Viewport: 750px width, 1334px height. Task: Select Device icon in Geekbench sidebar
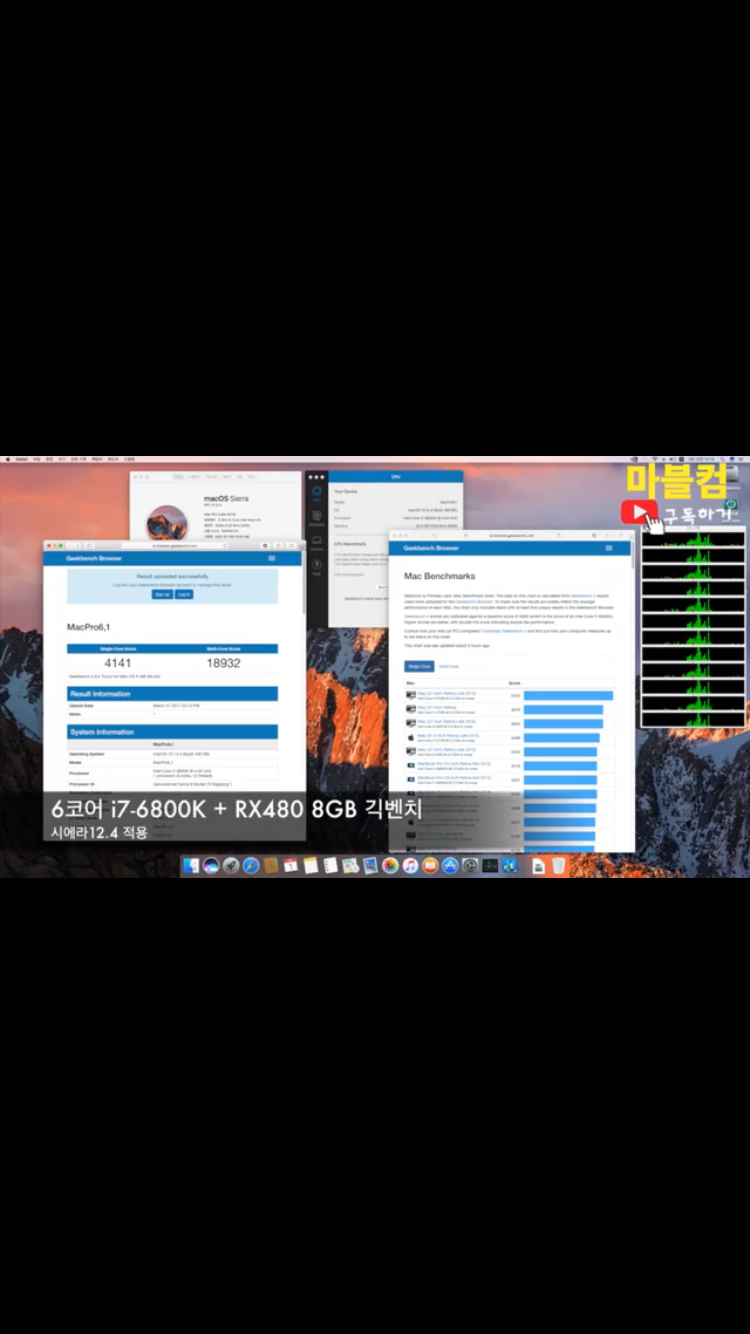pos(317,543)
